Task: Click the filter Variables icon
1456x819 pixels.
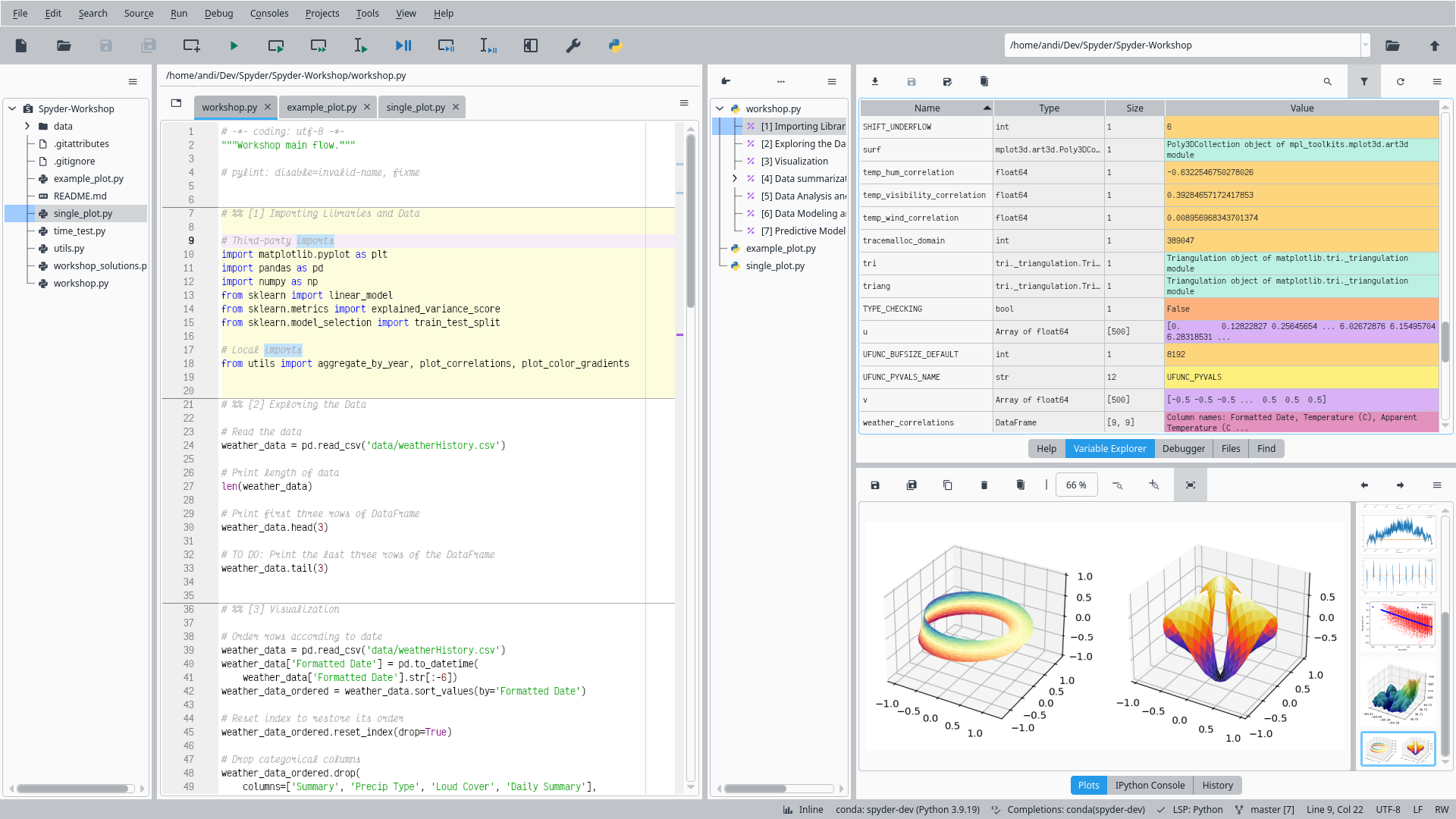Action: pos(1364,81)
